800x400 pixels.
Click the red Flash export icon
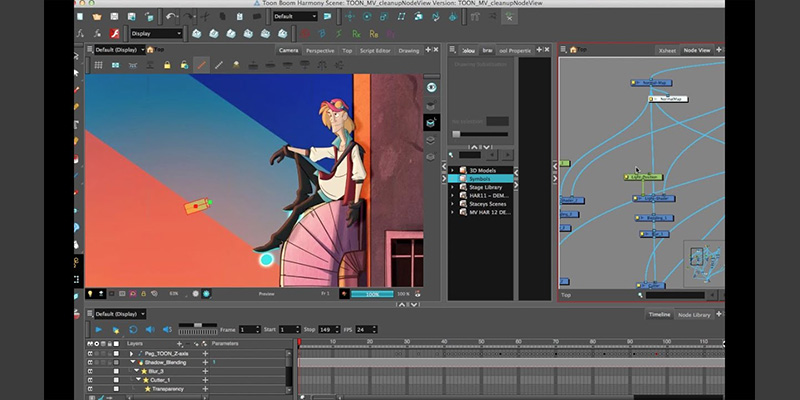click(x=115, y=34)
